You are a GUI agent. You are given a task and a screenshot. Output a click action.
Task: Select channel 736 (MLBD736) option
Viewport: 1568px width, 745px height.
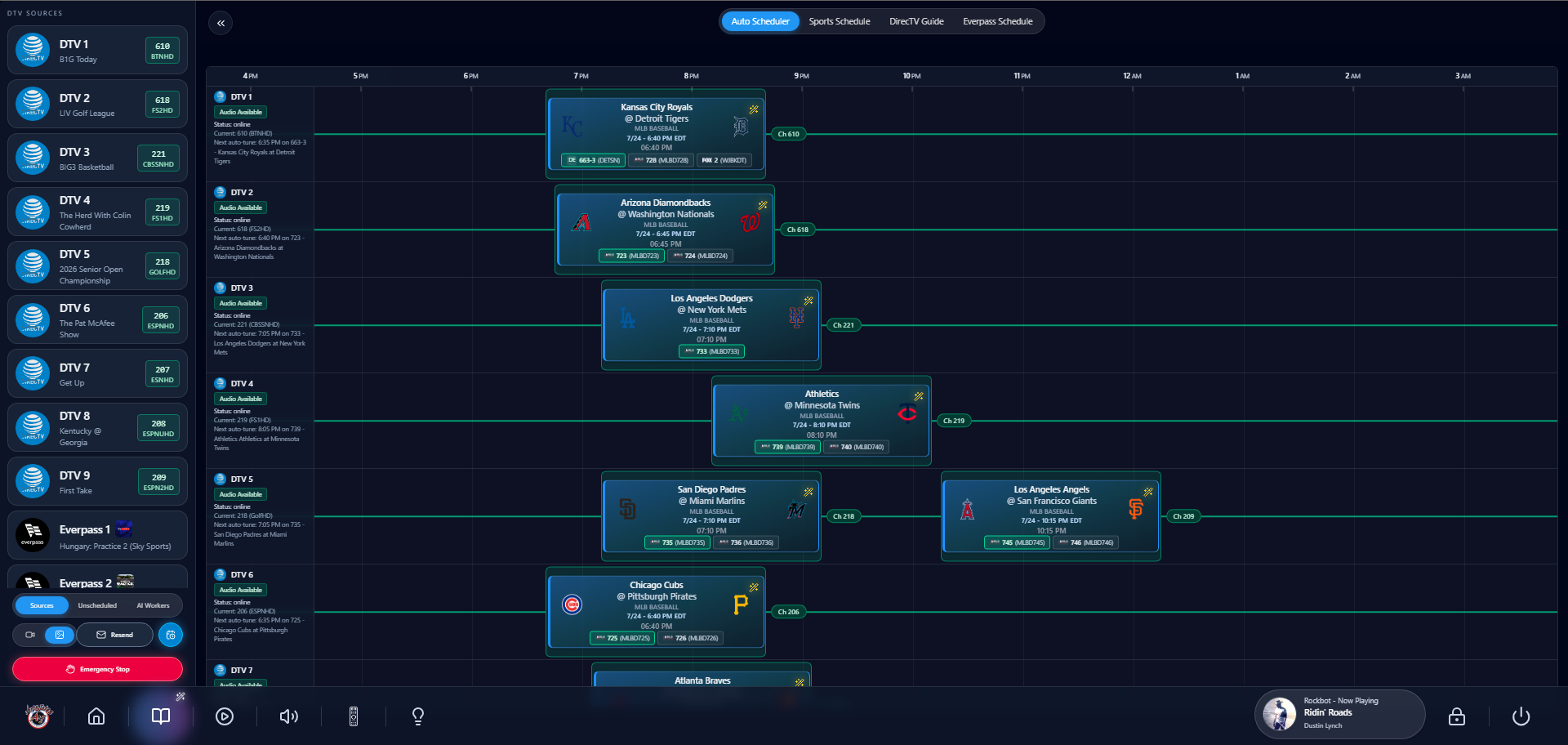tap(746, 542)
